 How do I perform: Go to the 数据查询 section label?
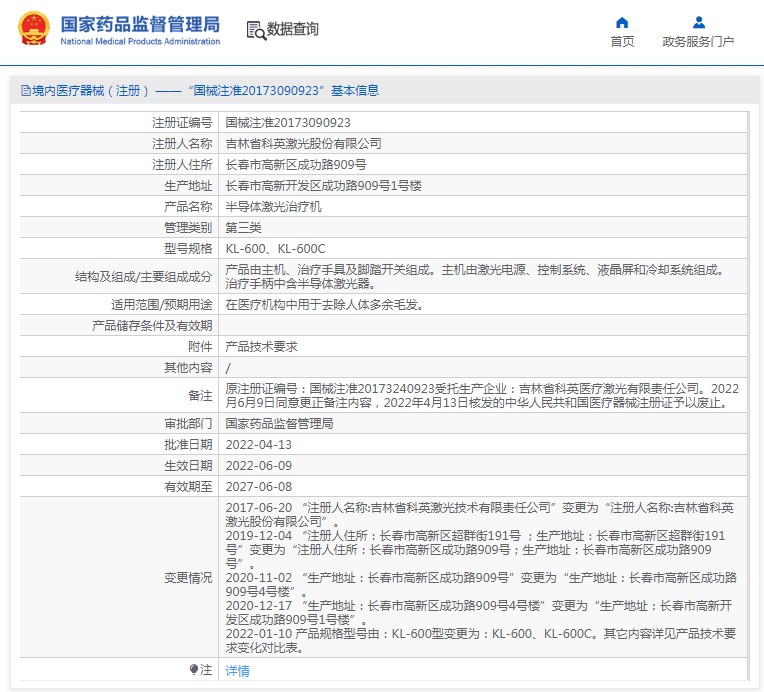(293, 30)
